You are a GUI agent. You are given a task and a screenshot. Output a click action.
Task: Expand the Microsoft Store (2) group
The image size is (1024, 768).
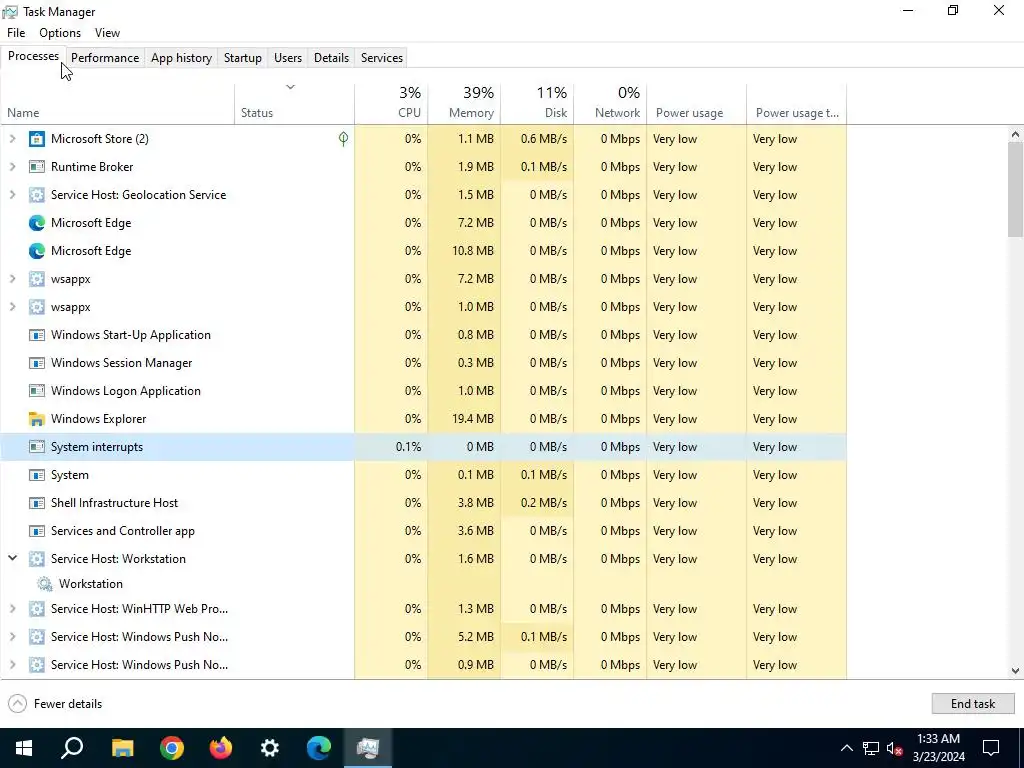tap(12, 138)
